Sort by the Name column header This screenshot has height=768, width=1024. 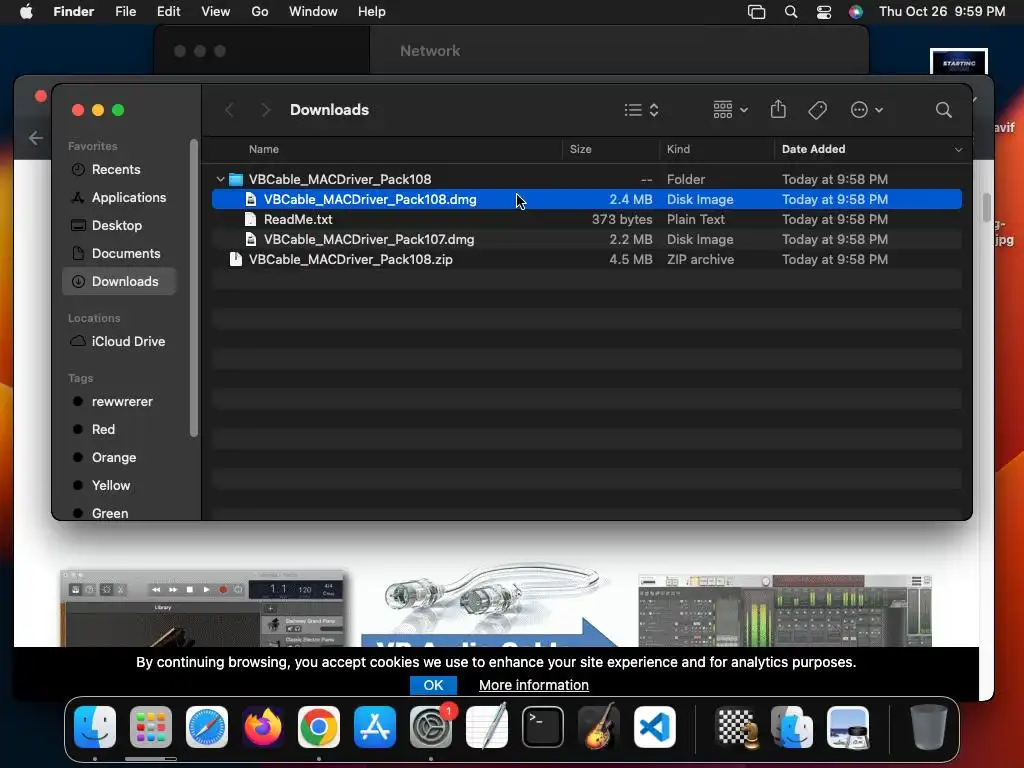tap(263, 149)
